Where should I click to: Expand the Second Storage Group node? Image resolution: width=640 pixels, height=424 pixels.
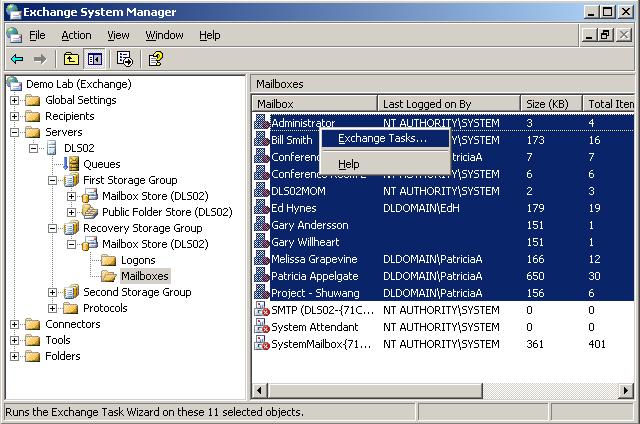52,292
